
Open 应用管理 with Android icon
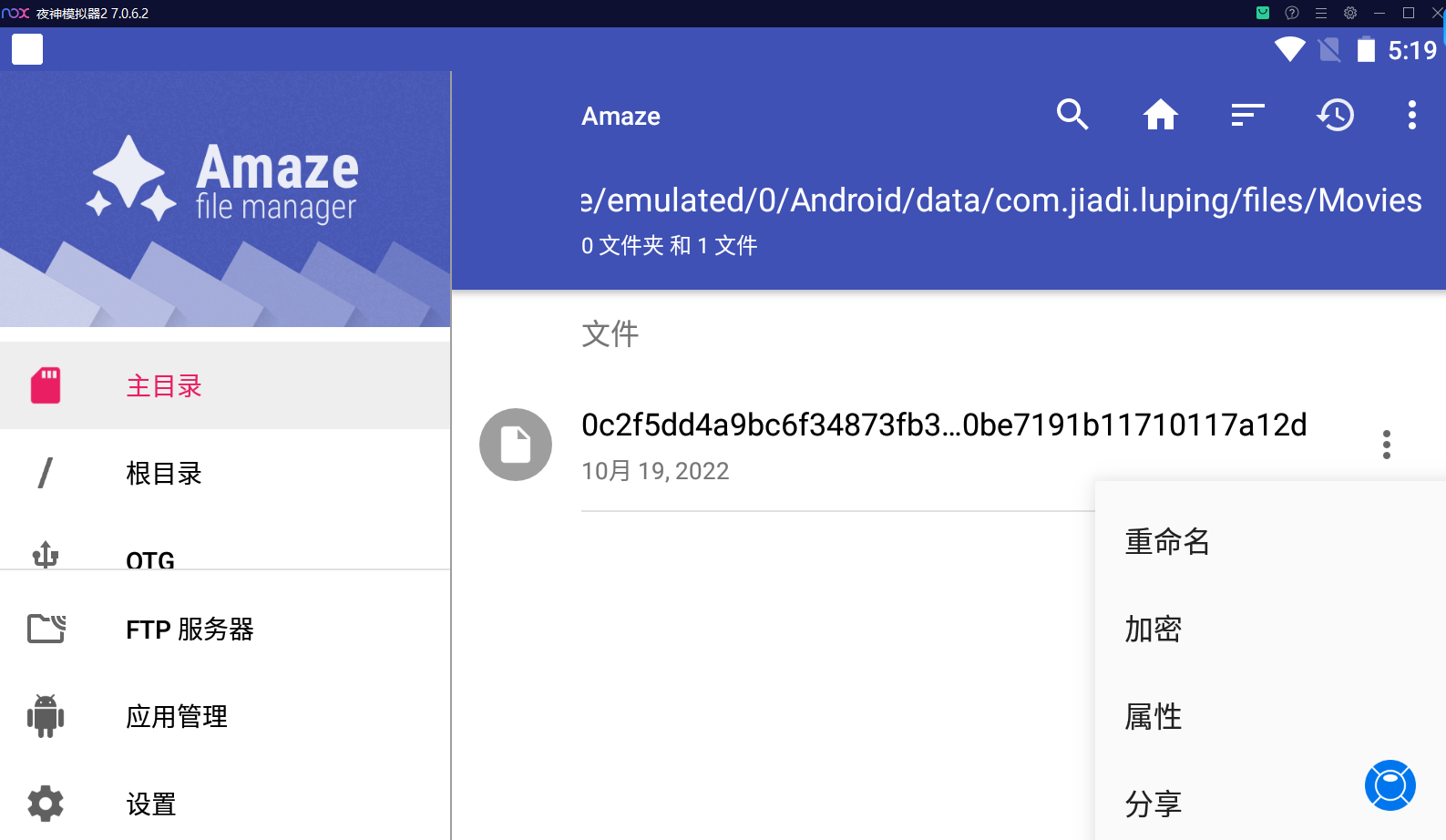177,717
